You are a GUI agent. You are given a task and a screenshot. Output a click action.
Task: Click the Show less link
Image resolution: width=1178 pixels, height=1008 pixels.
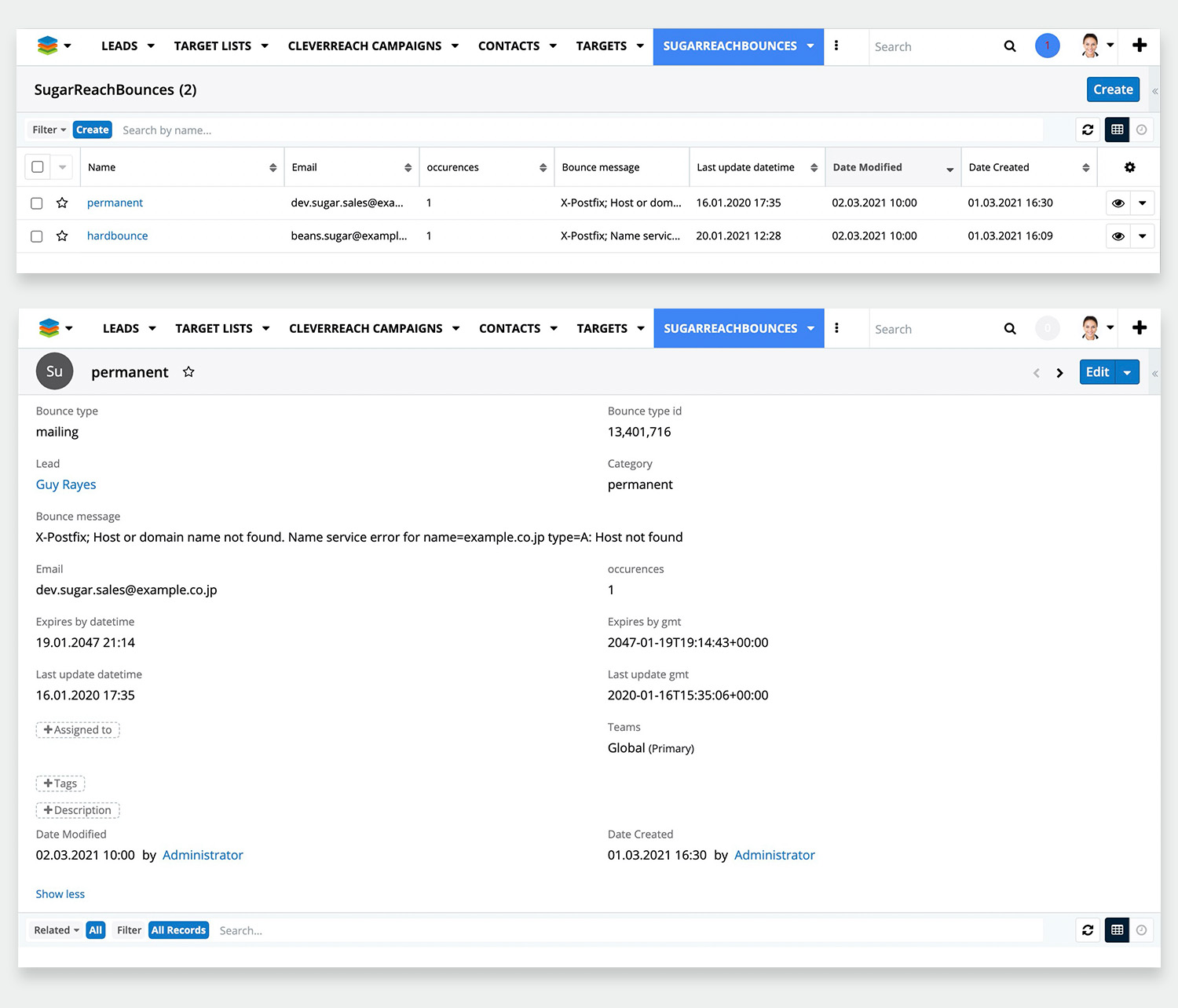(60, 894)
